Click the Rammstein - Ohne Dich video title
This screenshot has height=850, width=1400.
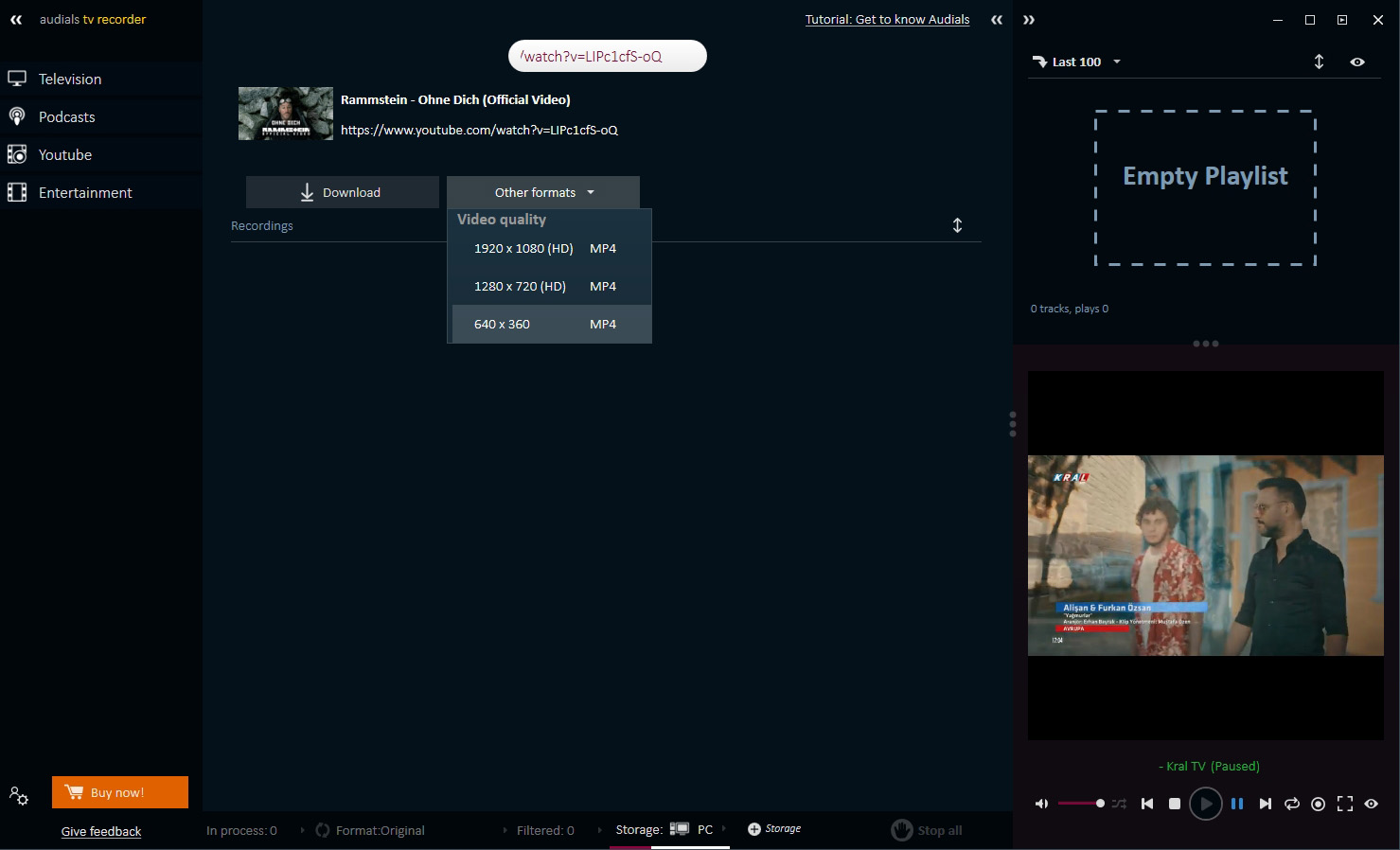point(455,99)
